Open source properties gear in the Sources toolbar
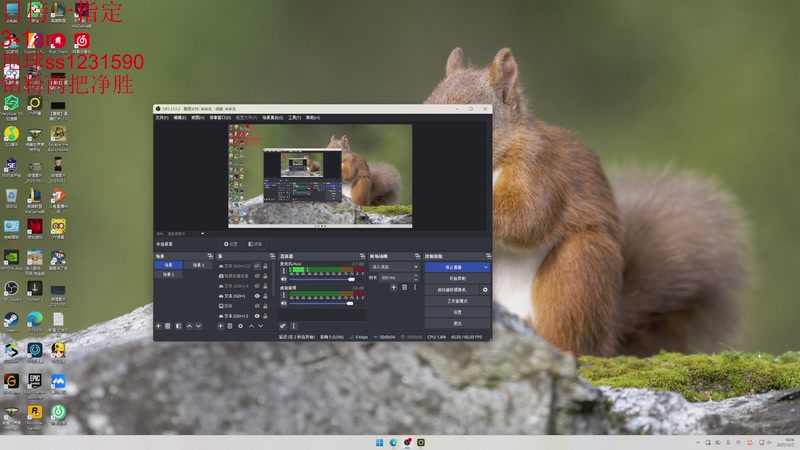800x450 pixels. point(240,326)
